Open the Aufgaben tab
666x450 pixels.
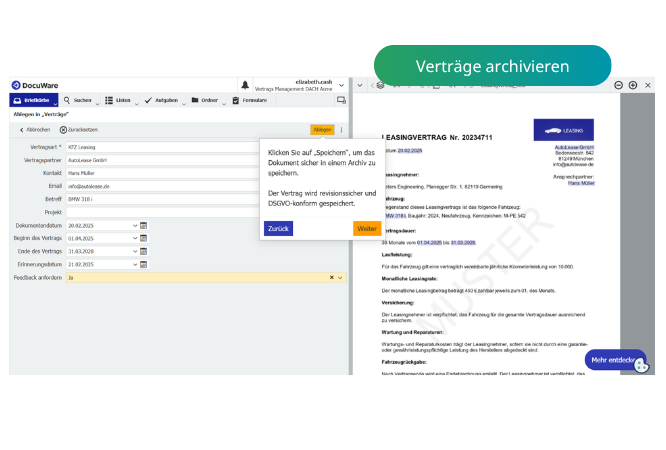(x=161, y=100)
